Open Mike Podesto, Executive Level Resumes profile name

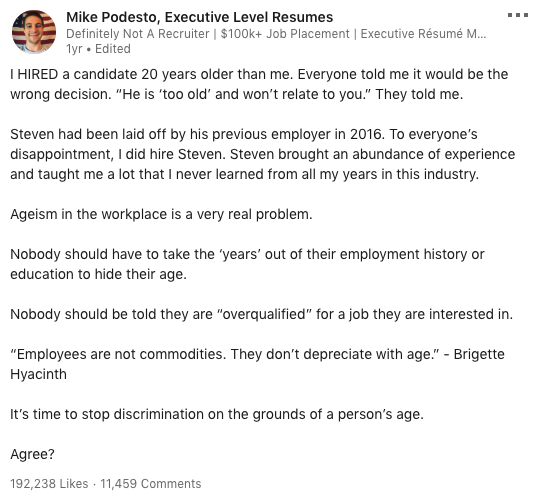pyautogui.click(x=199, y=17)
